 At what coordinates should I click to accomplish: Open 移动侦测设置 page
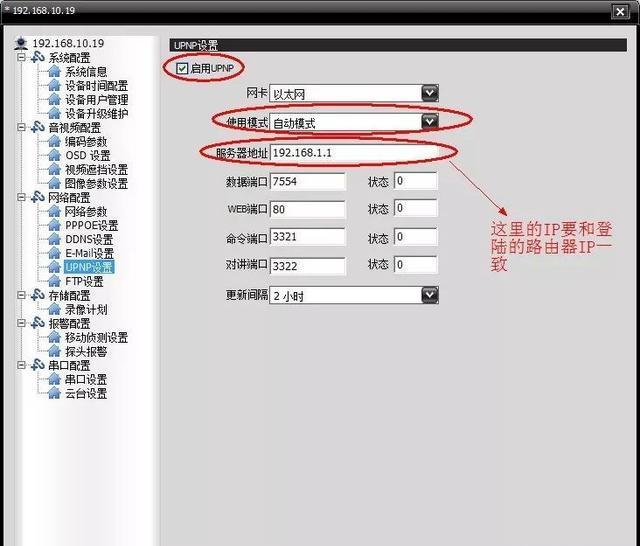pyautogui.click(x=97, y=337)
